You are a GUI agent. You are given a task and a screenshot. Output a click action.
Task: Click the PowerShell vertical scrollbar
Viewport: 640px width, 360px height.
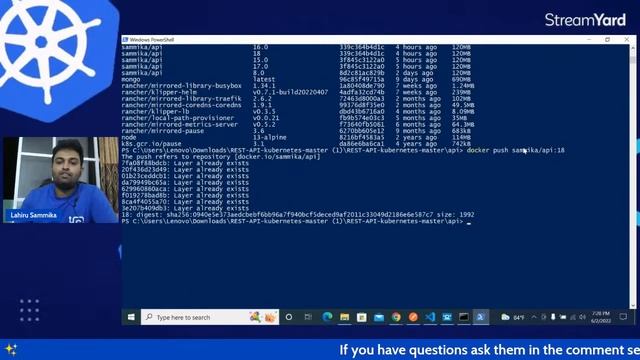(x=633, y=176)
